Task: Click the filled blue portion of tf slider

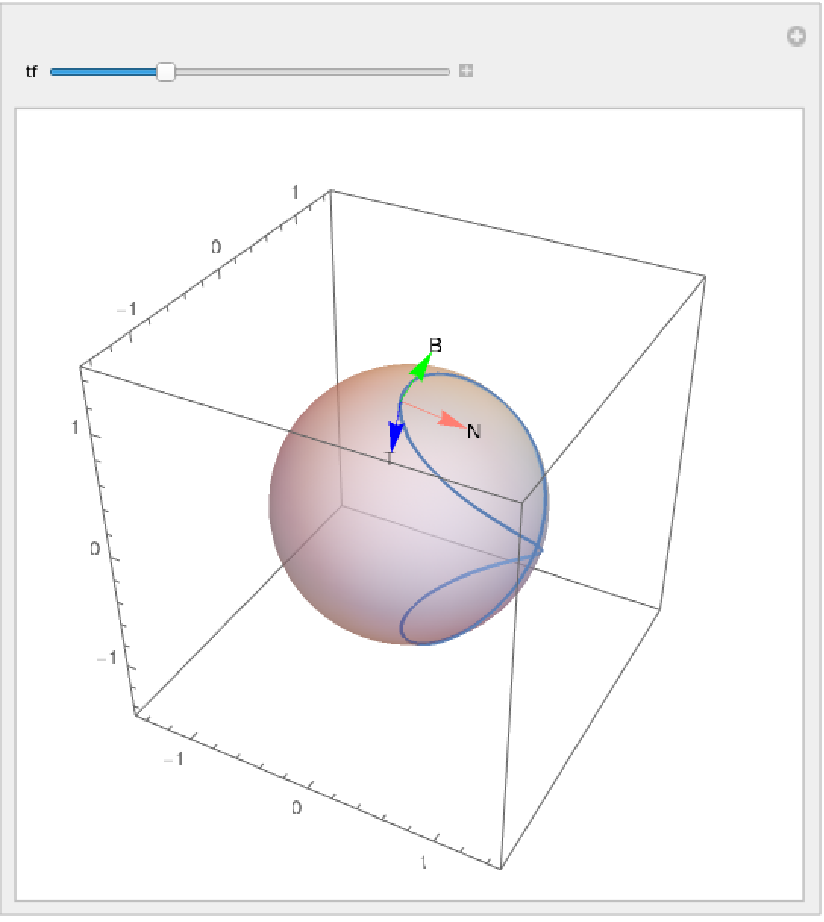Action: click(x=103, y=72)
